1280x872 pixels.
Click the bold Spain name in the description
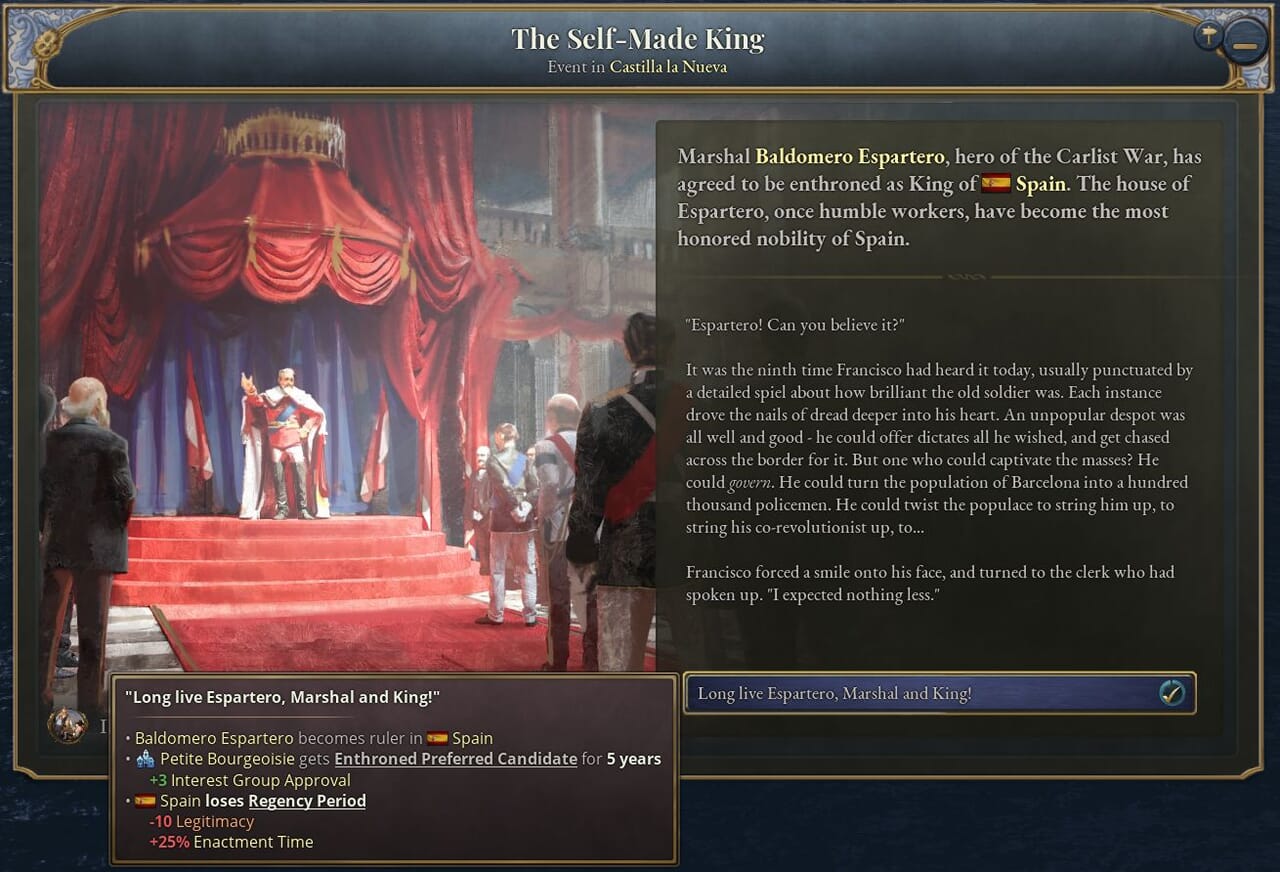[x=1040, y=184]
